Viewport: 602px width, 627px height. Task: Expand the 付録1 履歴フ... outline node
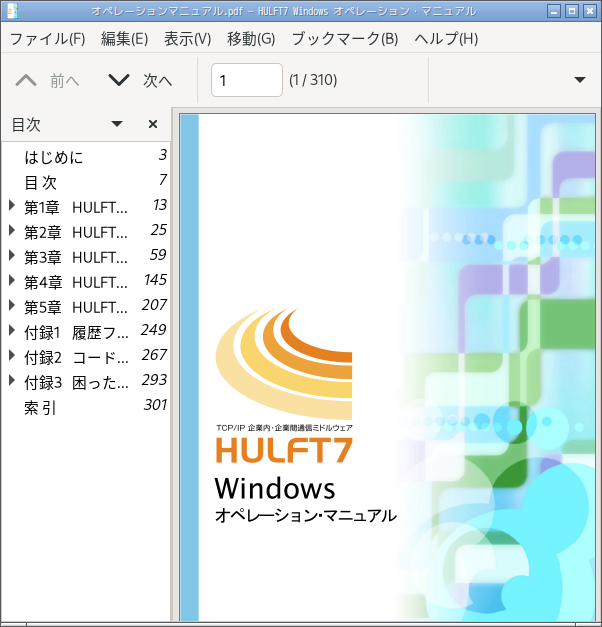12,331
